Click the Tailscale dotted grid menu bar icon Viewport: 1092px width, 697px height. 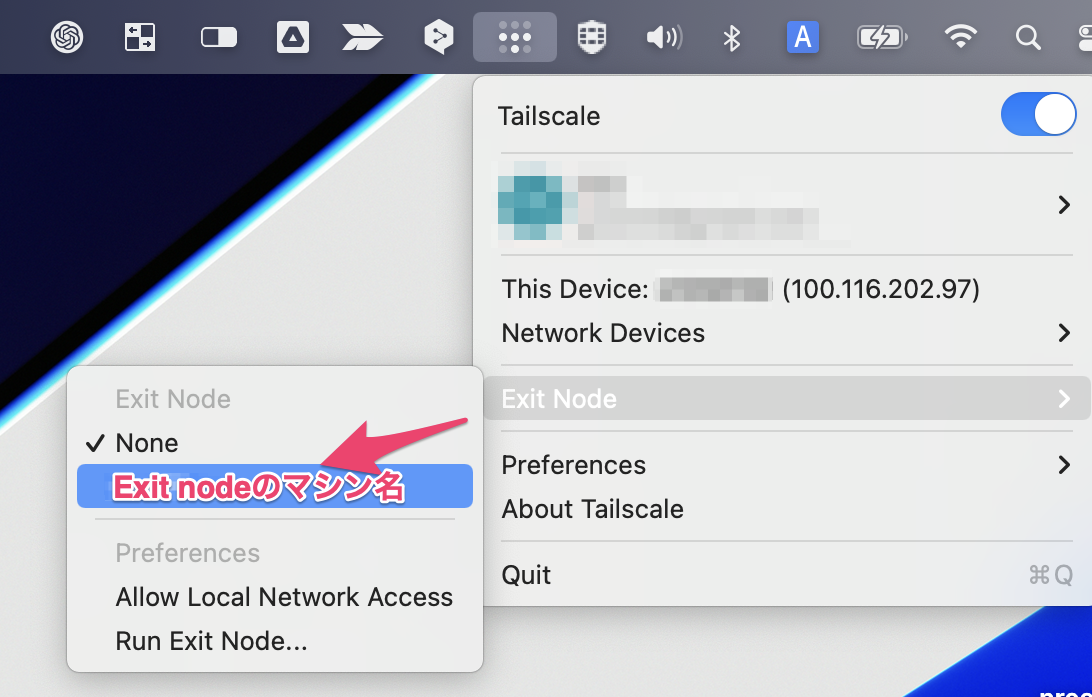click(514, 37)
